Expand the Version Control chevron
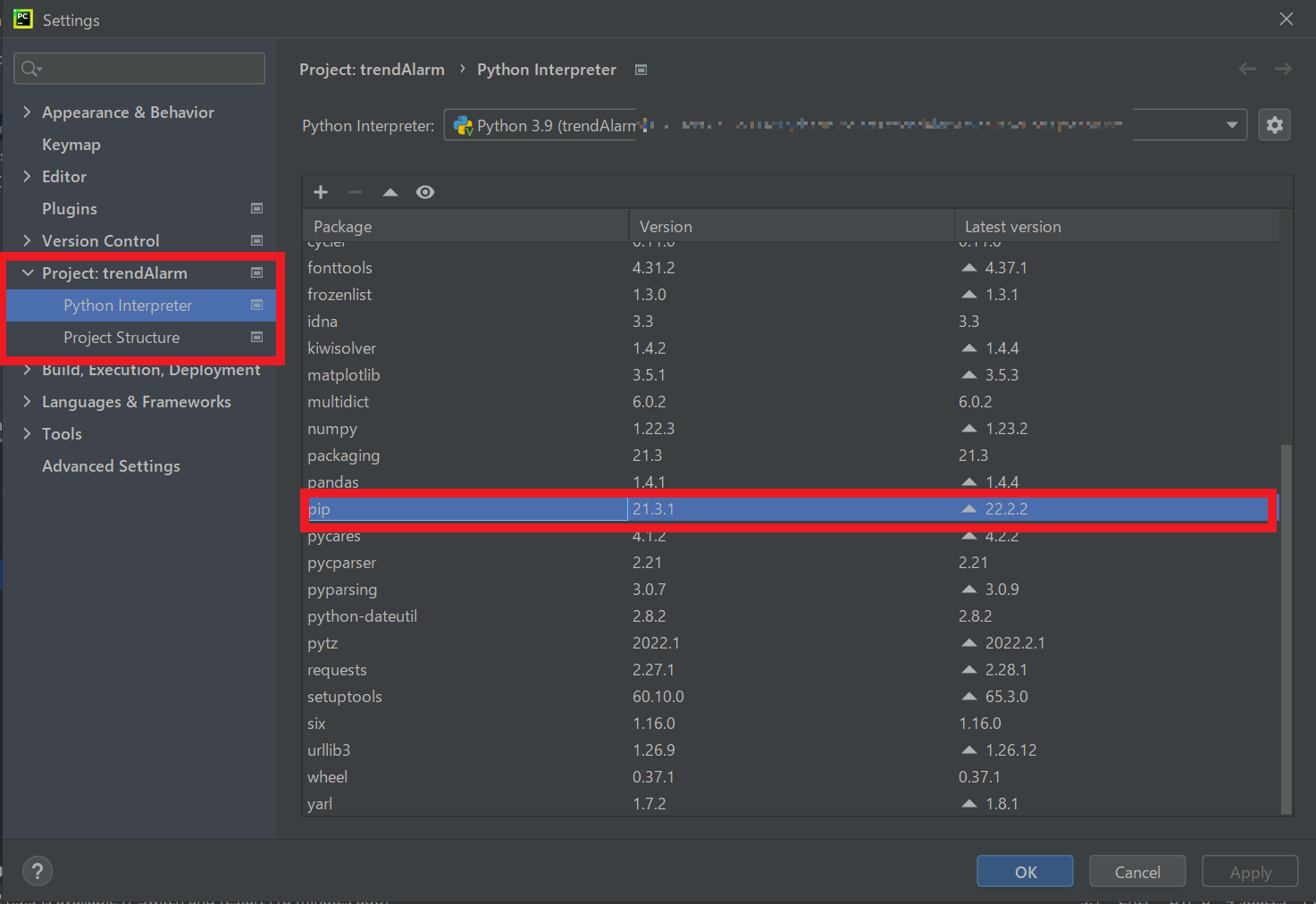Screen dimensions: 1316x904 coord(27,240)
